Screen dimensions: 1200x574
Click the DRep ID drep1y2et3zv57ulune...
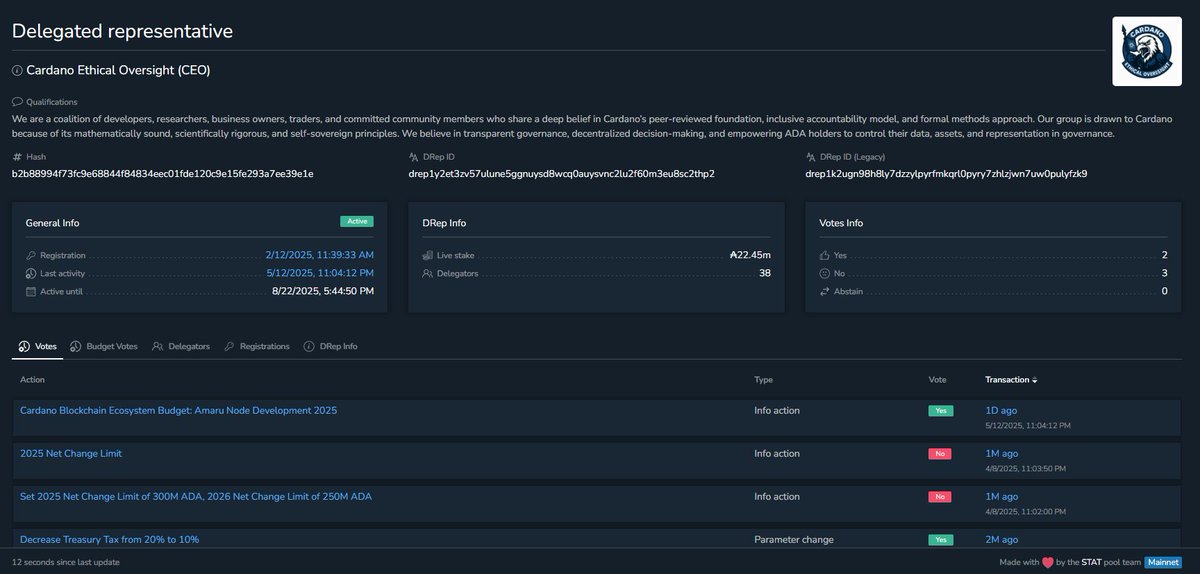[562, 174]
